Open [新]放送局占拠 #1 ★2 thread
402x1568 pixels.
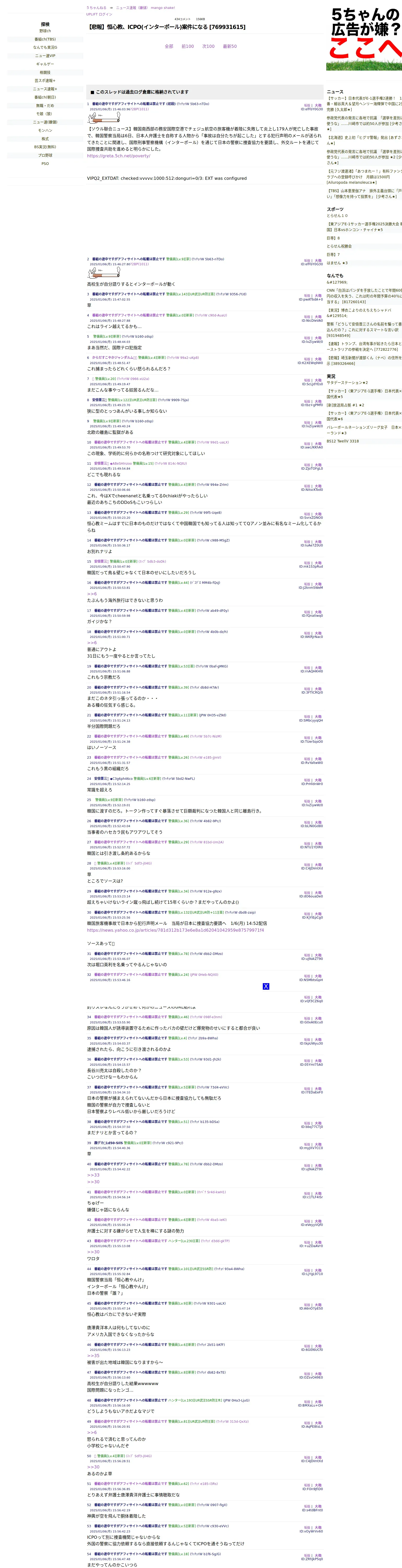click(x=345, y=405)
